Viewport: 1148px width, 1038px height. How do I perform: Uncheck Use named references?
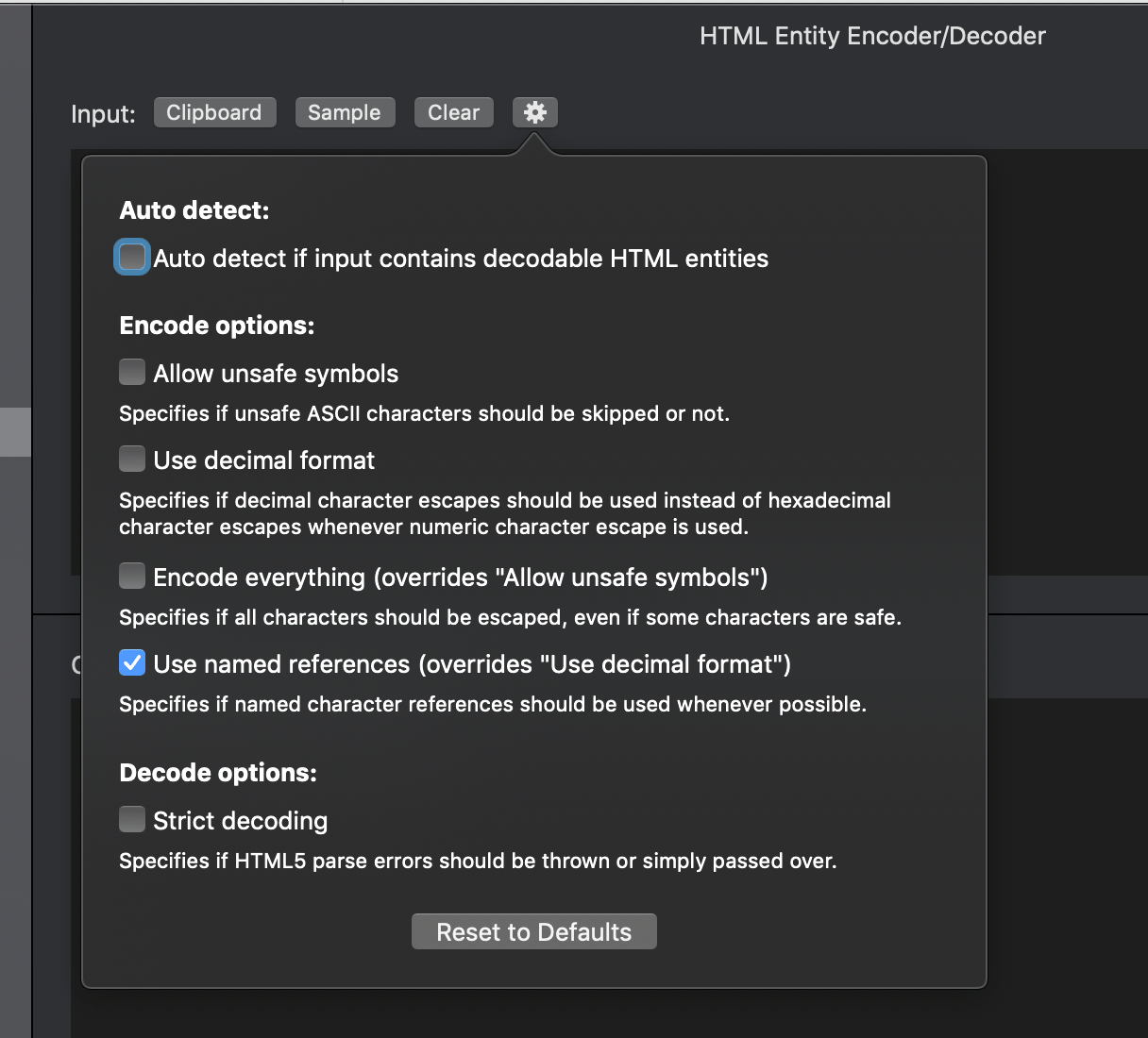coord(131,662)
